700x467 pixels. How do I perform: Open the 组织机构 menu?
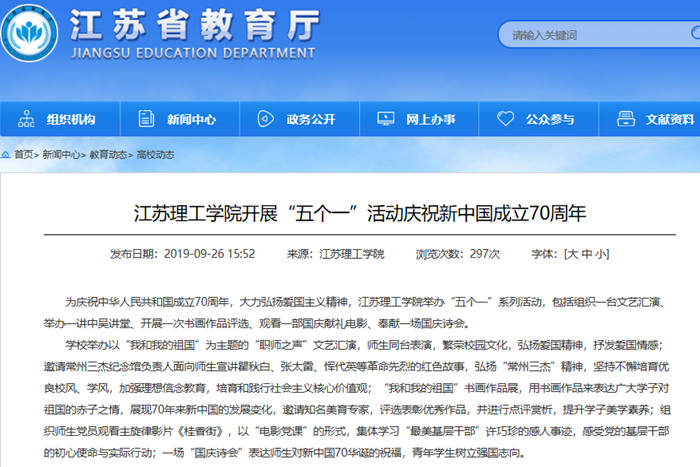pyautogui.click(x=60, y=119)
